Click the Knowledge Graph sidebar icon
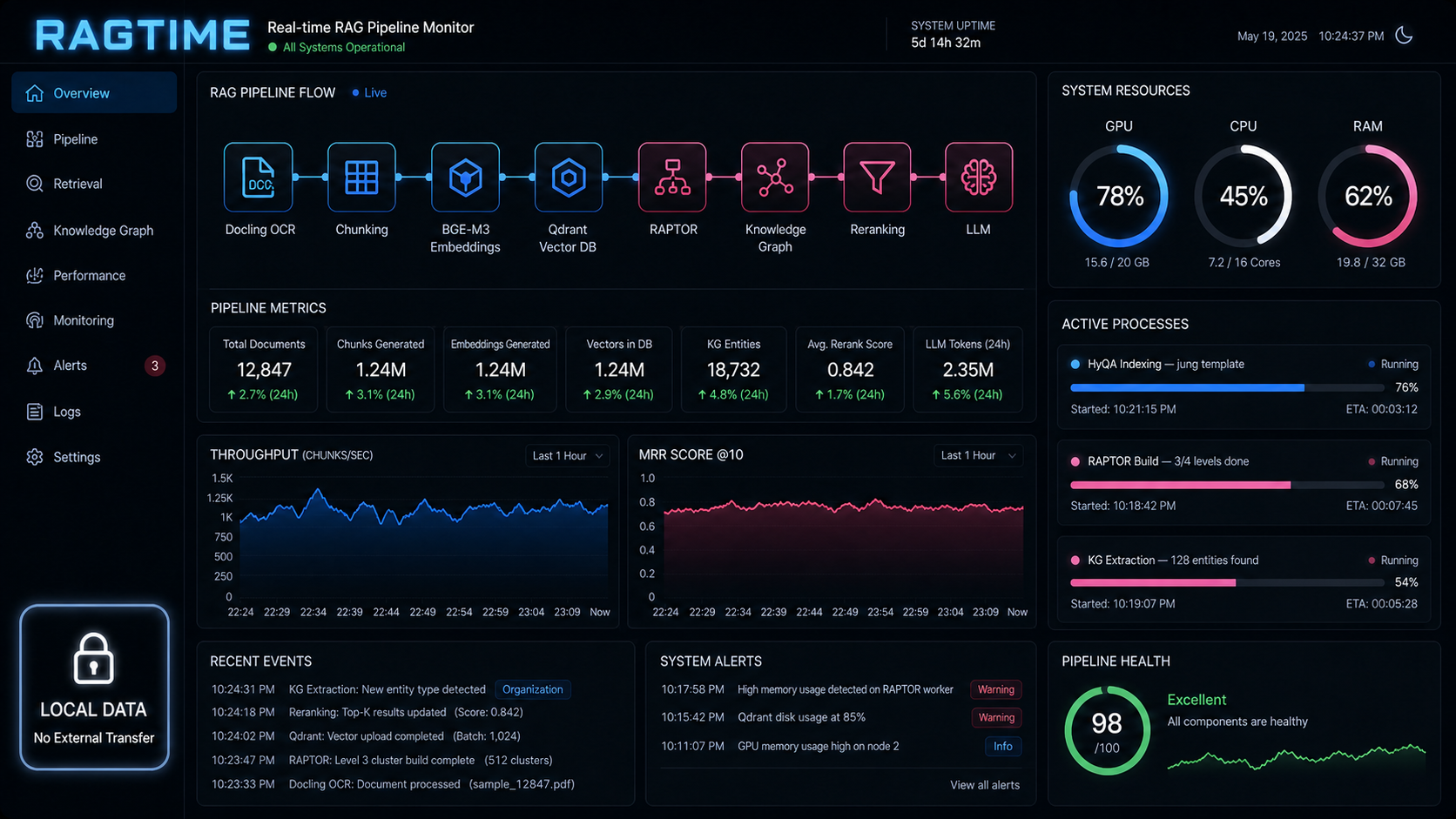The width and height of the screenshot is (1456, 819). (x=35, y=231)
